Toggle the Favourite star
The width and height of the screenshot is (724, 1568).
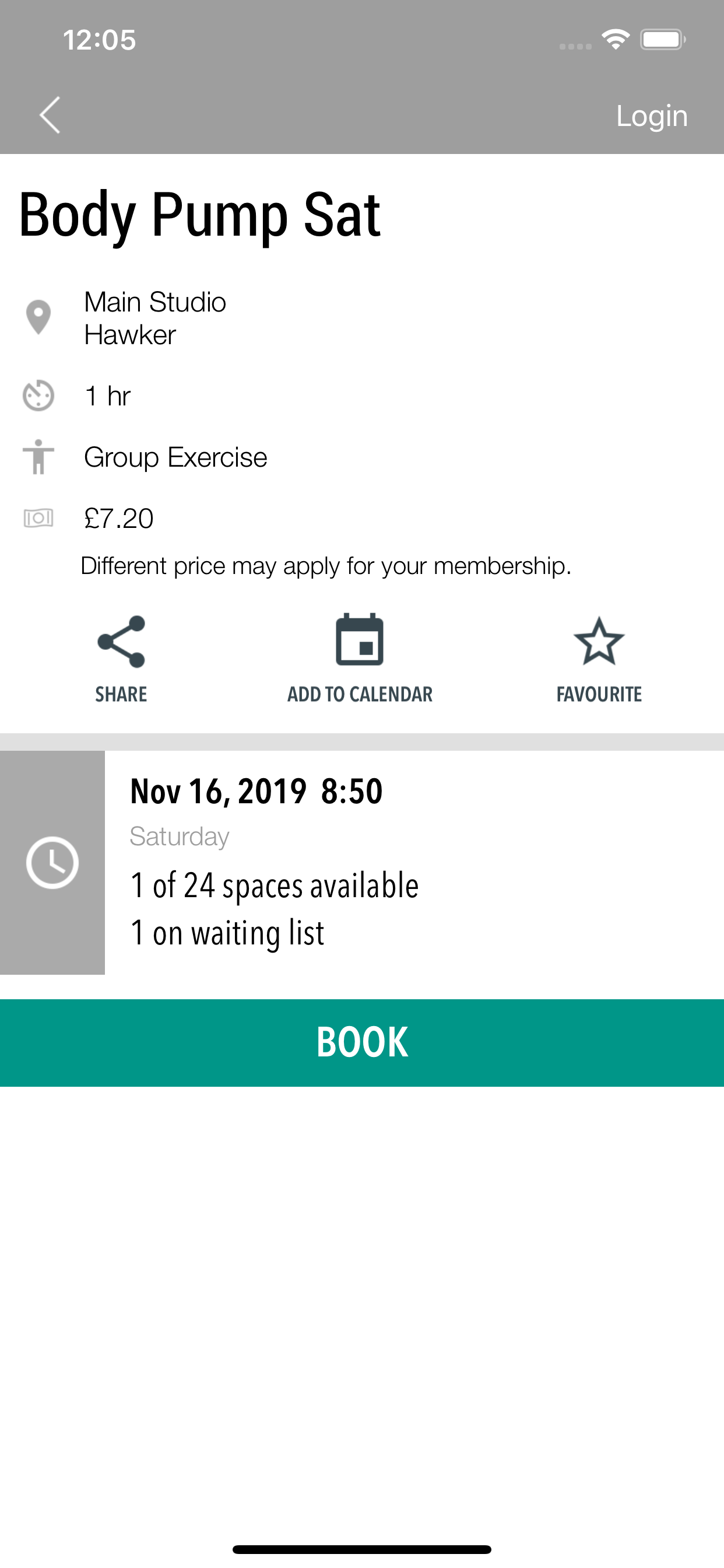[599, 641]
